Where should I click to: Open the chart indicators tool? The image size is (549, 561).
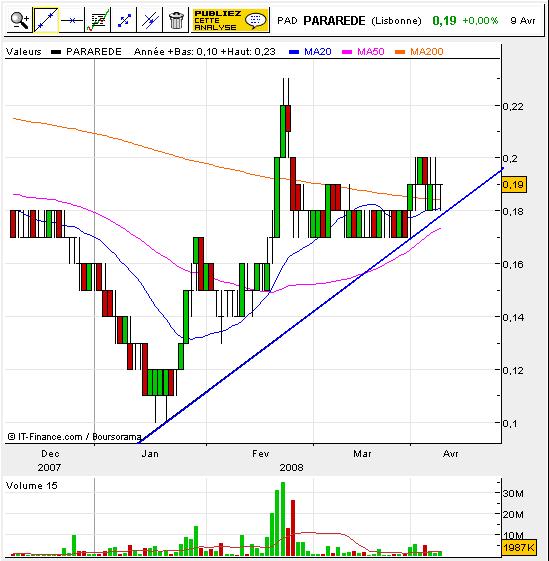(x=98, y=21)
